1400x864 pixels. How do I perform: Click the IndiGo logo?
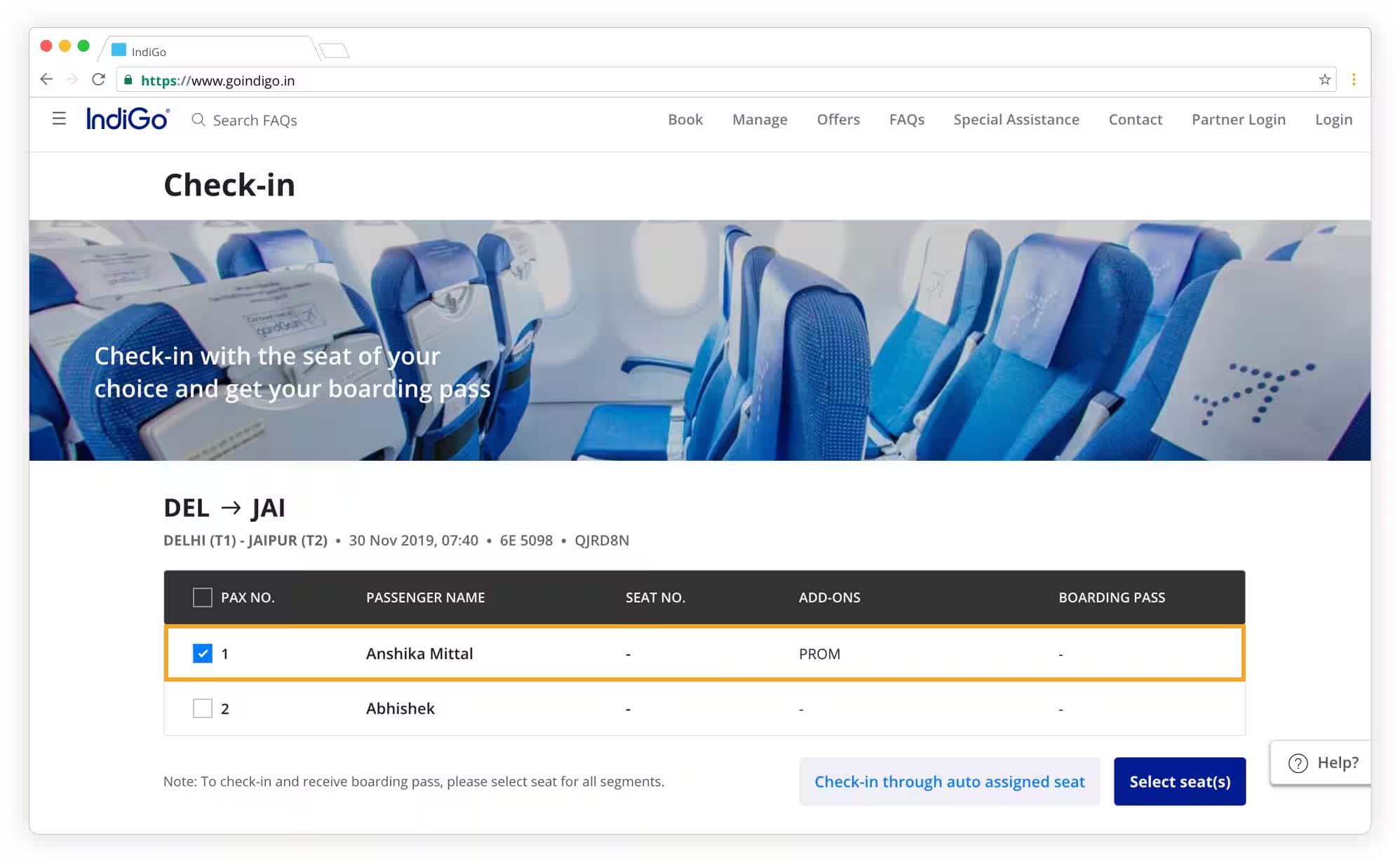click(127, 119)
